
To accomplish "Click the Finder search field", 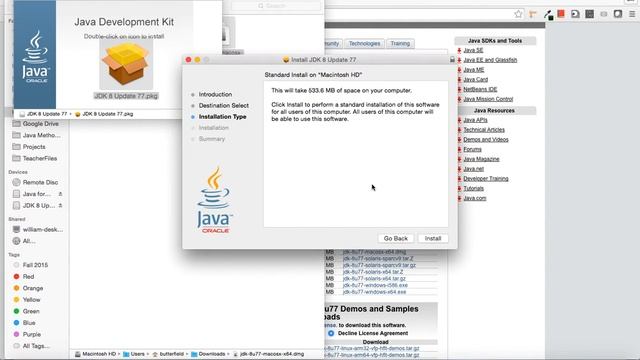I will 276,6.
